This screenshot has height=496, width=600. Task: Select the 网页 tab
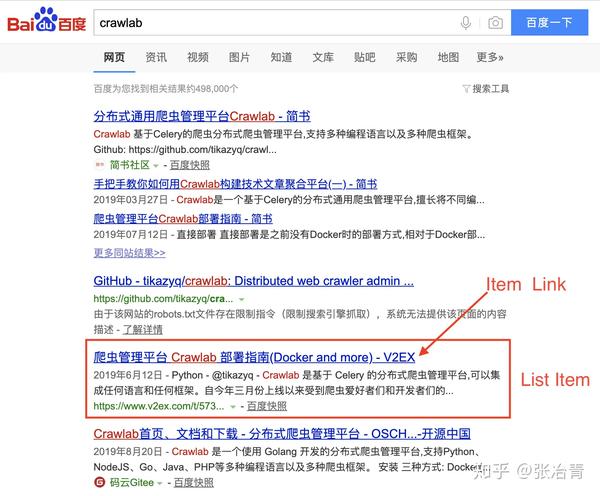pos(114,57)
